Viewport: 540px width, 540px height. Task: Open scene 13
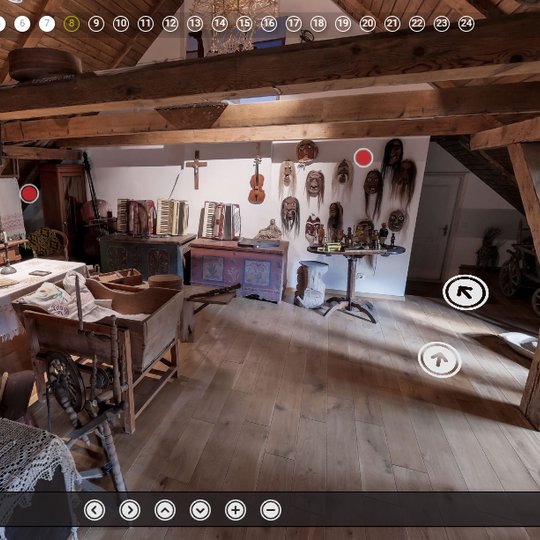click(195, 24)
